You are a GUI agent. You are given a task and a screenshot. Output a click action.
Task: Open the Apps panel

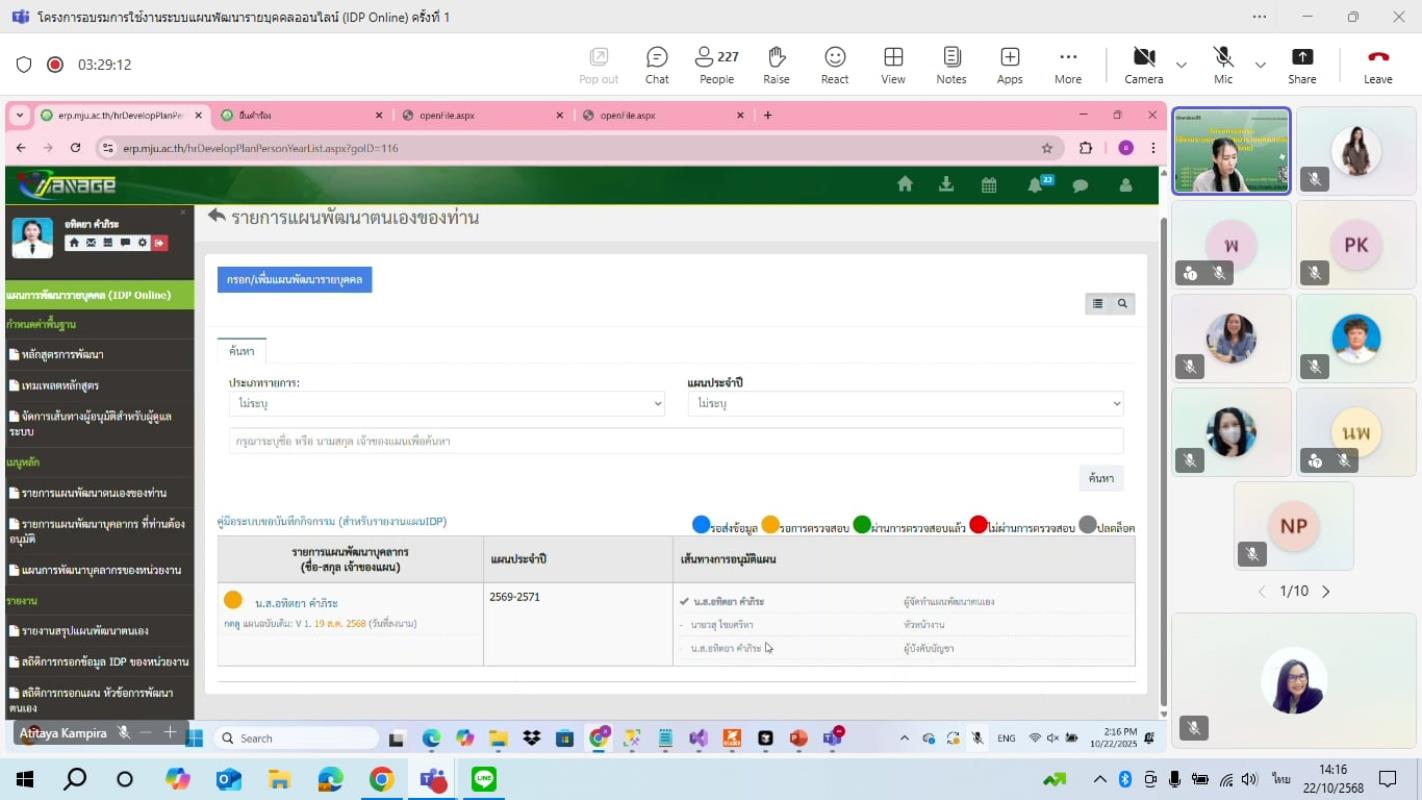pos(1010,65)
